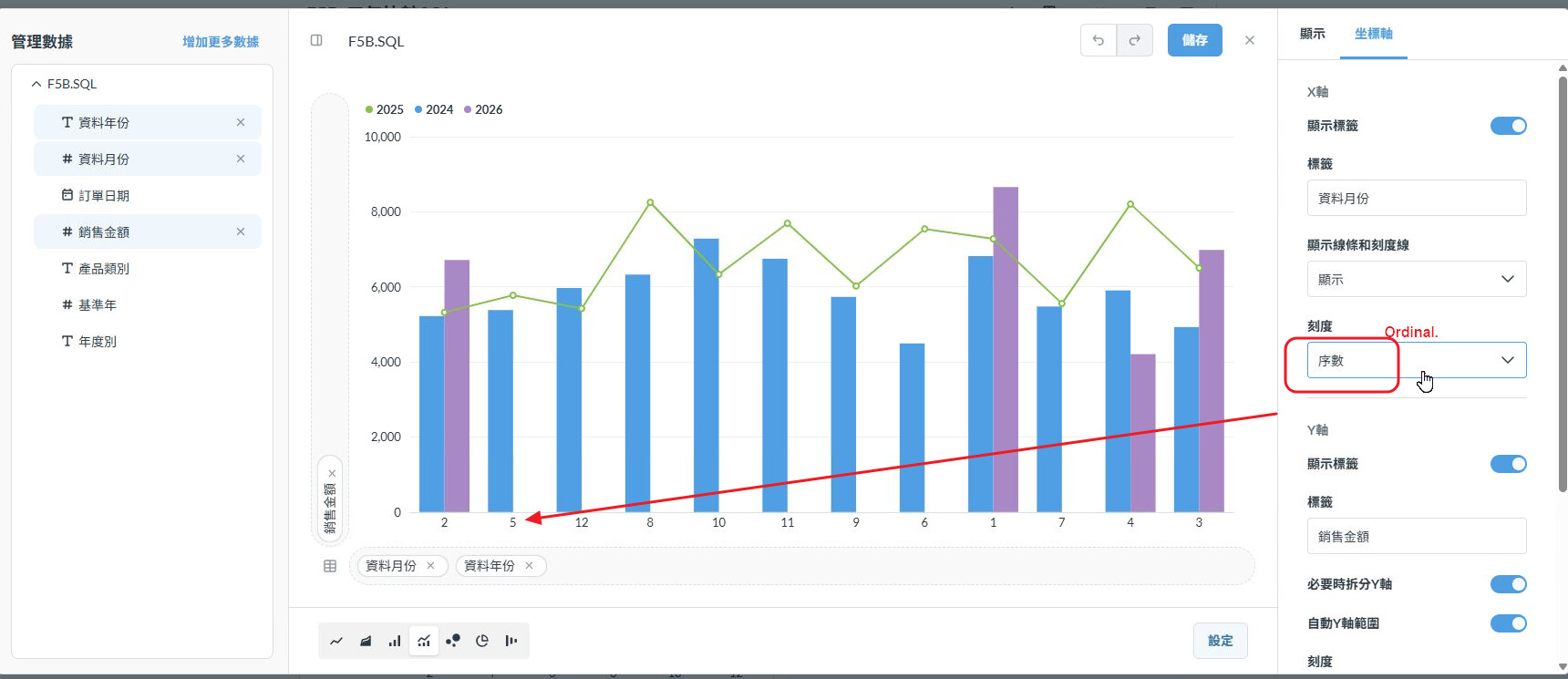Open the 刻度 dropdown showing 序數

pyautogui.click(x=1416, y=360)
